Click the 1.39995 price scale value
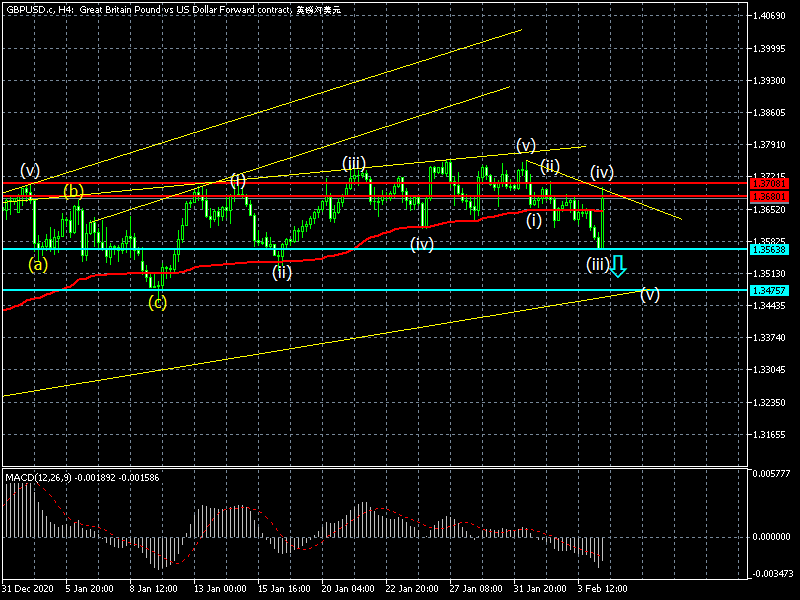This screenshot has width=800, height=600. point(769,48)
